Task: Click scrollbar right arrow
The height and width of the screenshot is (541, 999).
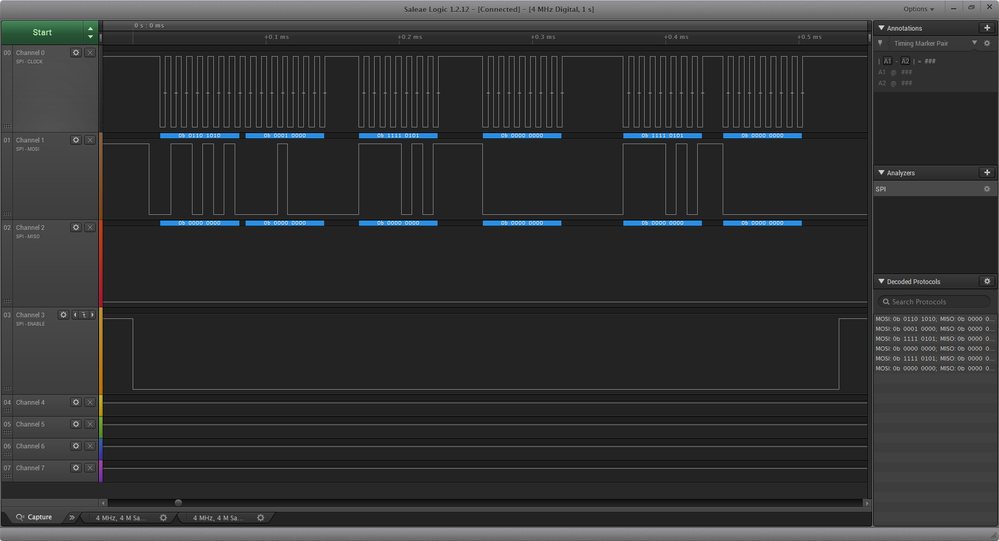Action: tap(866, 503)
